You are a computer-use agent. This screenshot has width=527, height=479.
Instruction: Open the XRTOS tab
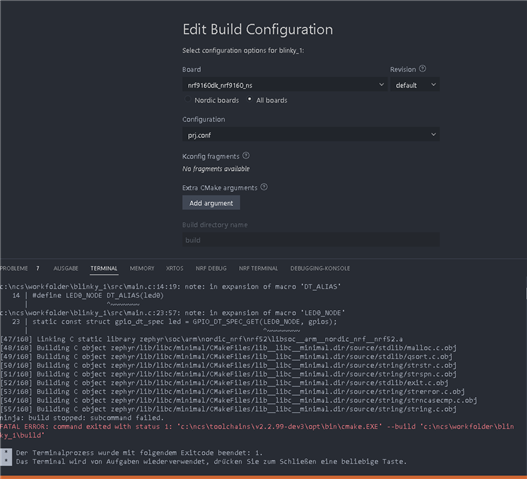pyautogui.click(x=174, y=268)
